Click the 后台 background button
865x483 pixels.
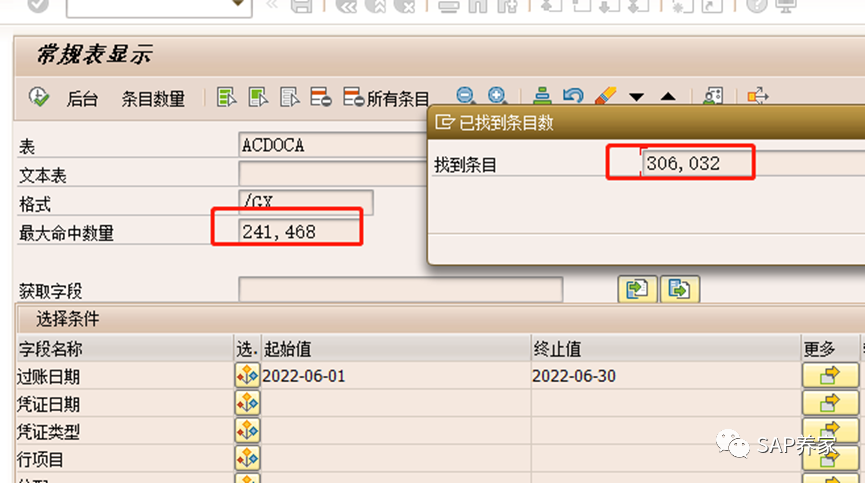82,99
